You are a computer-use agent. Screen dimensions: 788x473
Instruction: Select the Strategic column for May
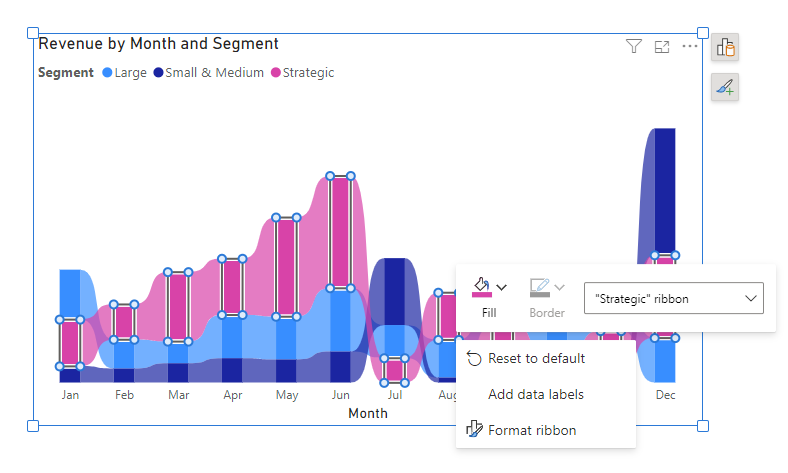286,267
